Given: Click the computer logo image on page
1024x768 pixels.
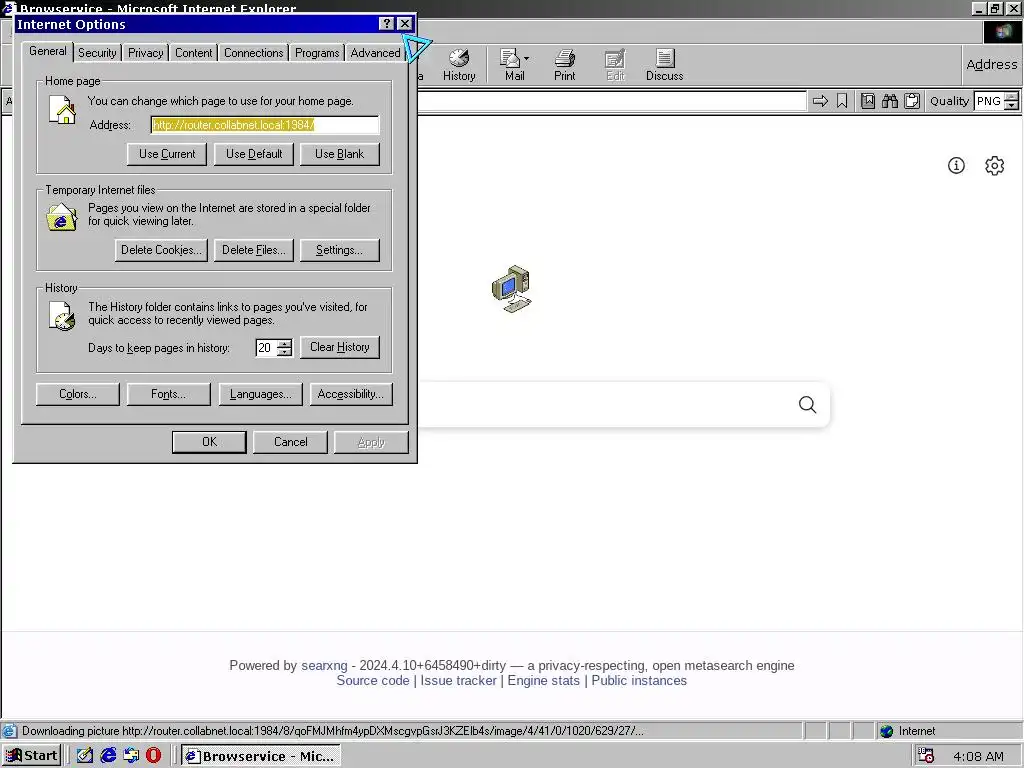Looking at the screenshot, I should (x=512, y=289).
